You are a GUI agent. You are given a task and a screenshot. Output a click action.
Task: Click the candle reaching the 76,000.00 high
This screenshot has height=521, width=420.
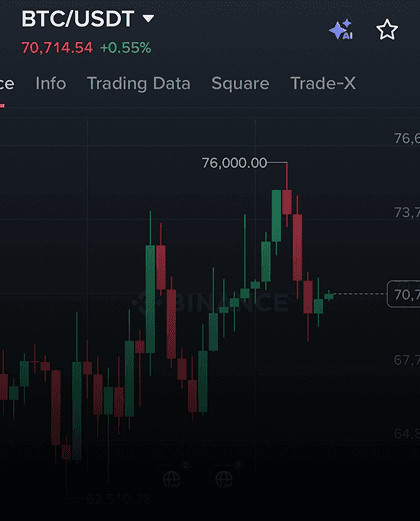coord(287,202)
